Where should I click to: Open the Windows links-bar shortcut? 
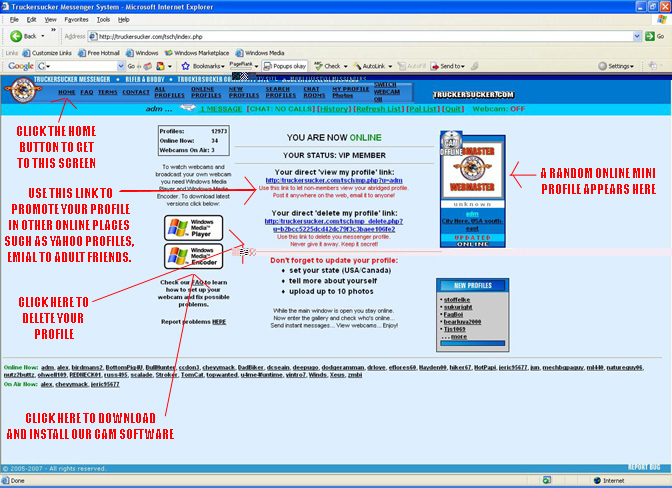(x=142, y=53)
